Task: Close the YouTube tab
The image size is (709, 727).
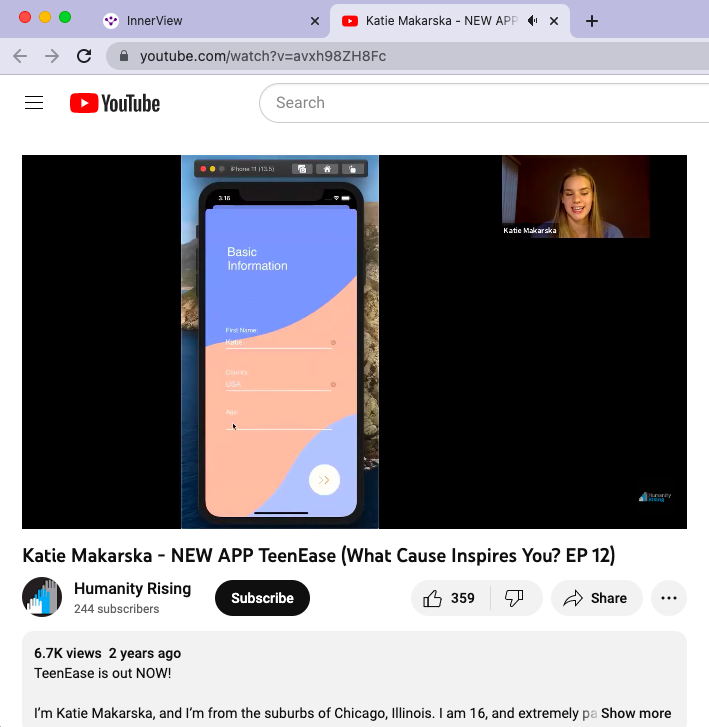Action: pos(554,21)
